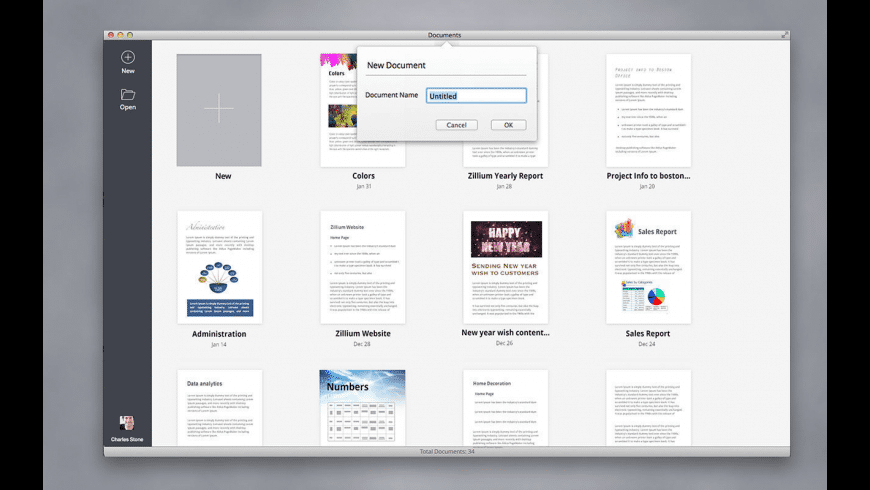The height and width of the screenshot is (490, 870).
Task: Click the 'Dec 28' date text
Action: [362, 344]
